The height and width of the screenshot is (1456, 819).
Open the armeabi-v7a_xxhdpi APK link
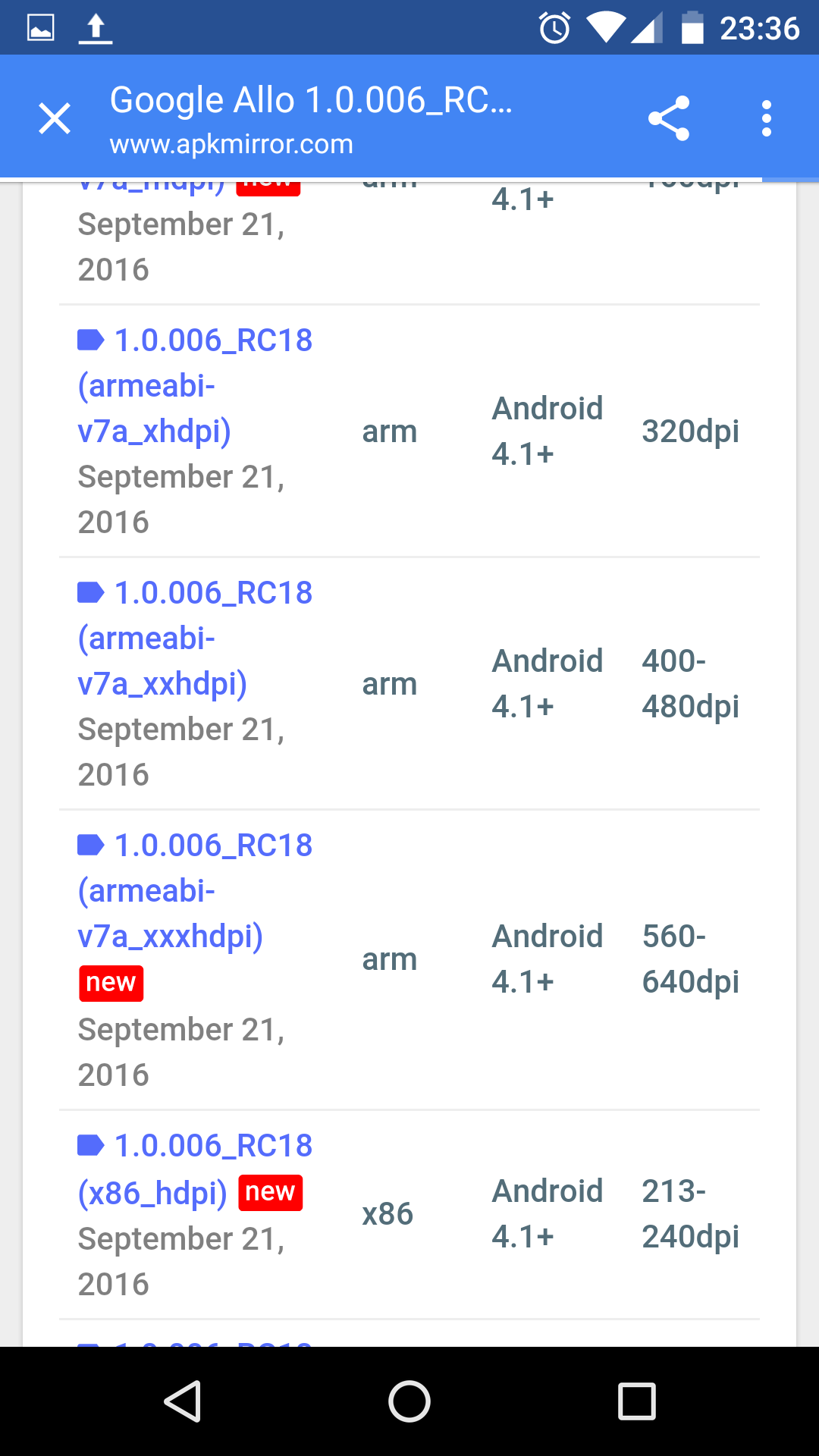click(194, 638)
